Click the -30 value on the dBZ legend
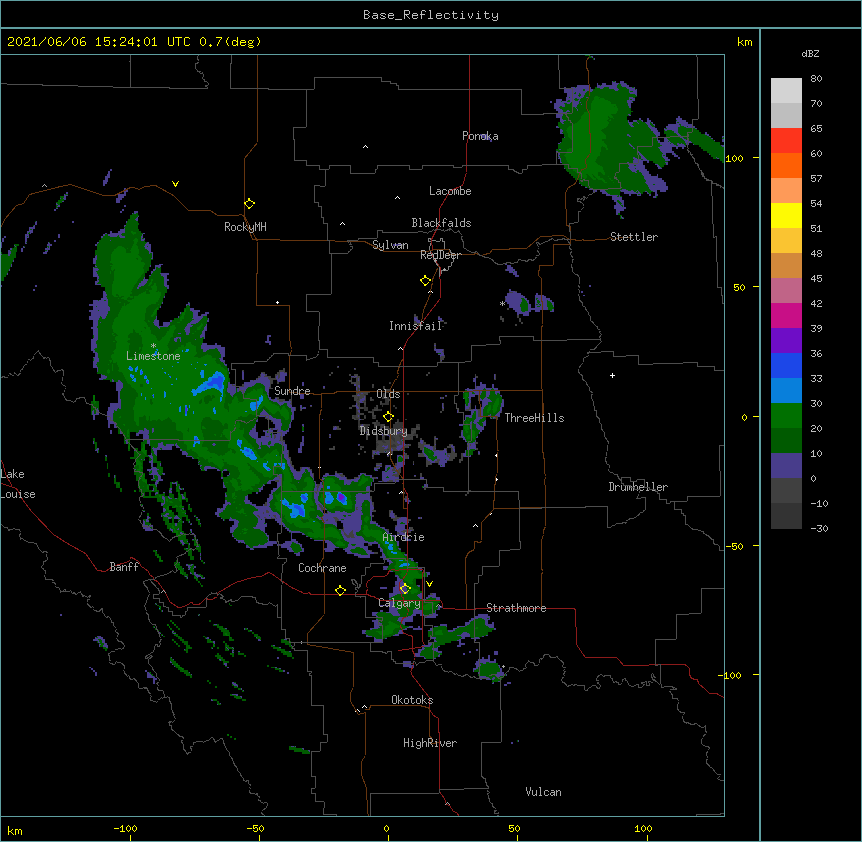 tap(819, 528)
